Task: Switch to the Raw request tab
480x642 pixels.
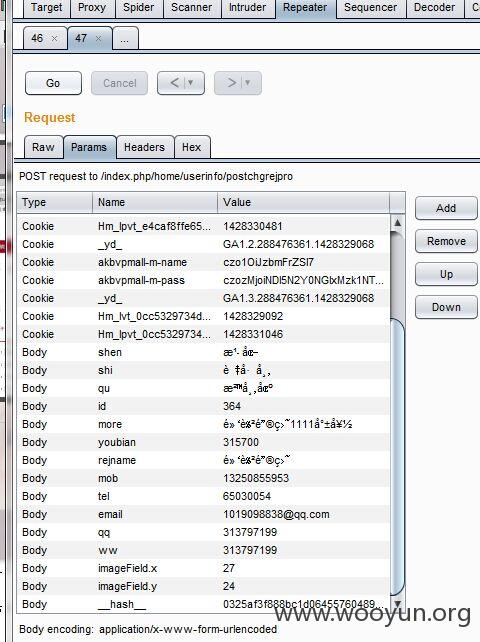Action: 43,147
